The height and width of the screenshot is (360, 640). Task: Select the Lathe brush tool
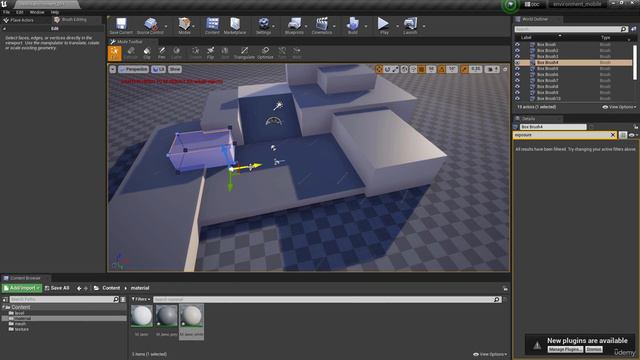click(177, 53)
